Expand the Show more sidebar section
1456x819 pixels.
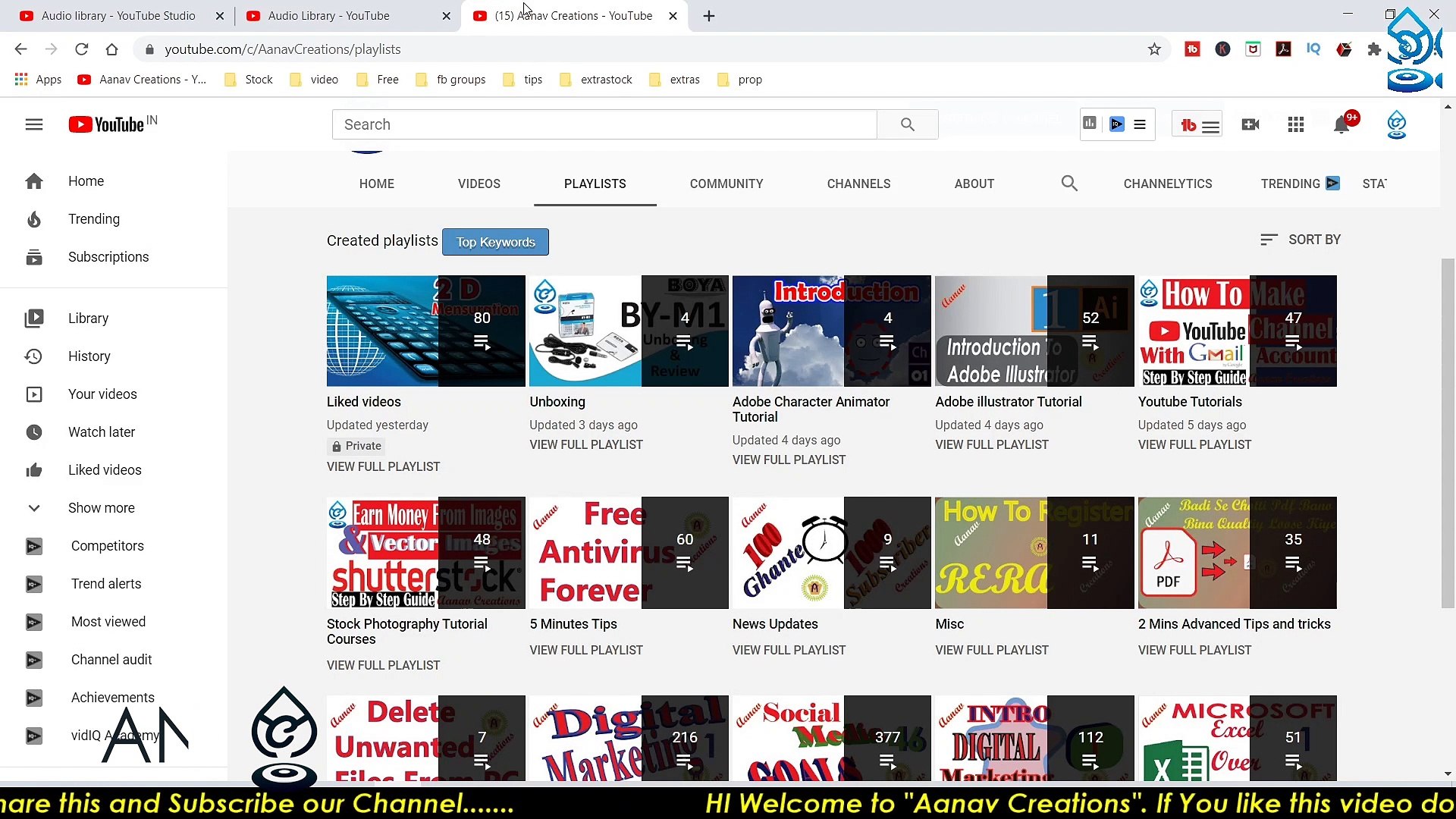click(102, 507)
